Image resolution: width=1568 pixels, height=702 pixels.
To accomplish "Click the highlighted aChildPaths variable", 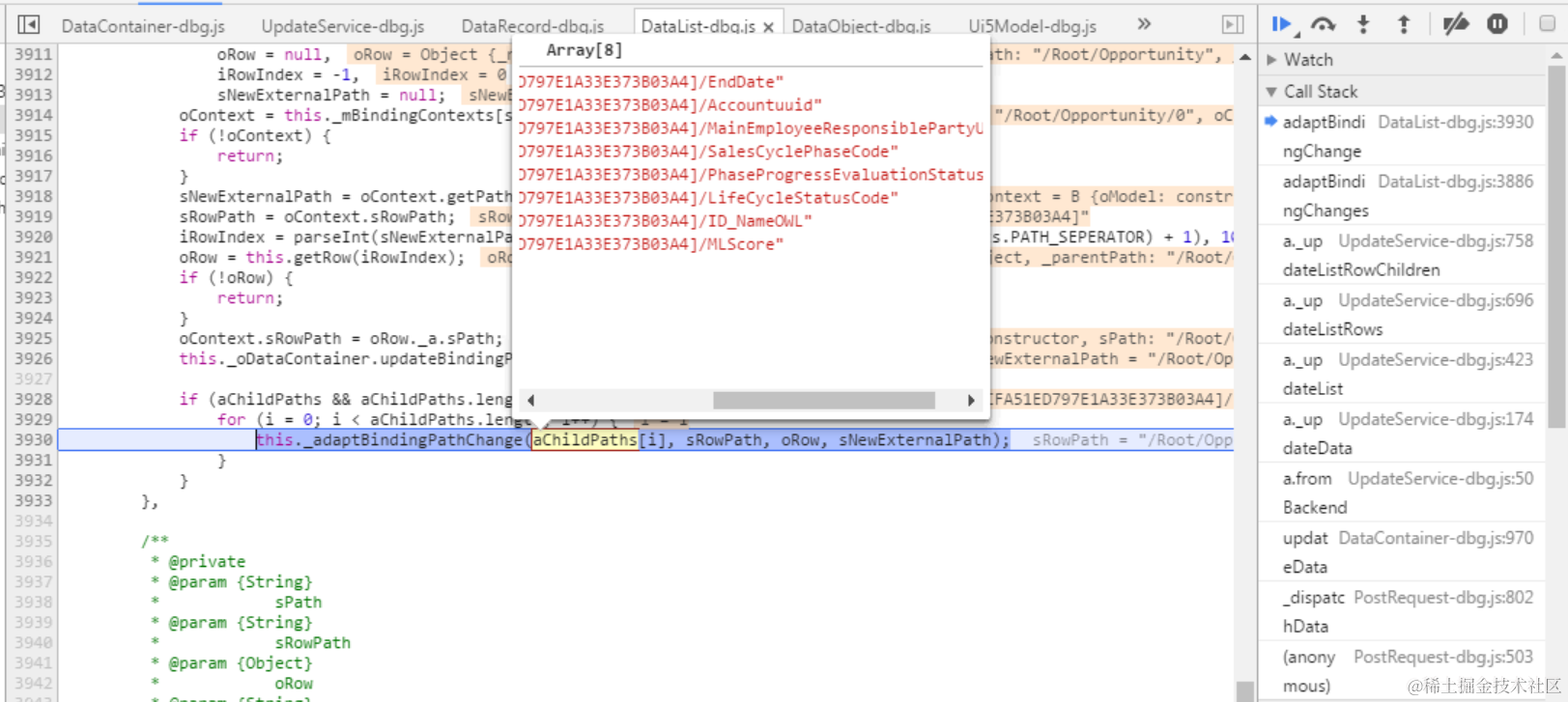I will coord(584,440).
